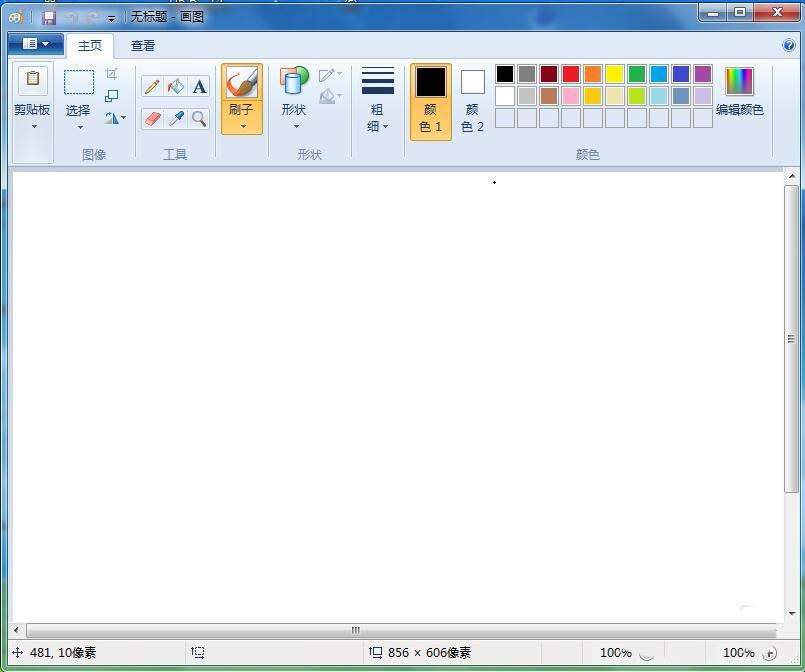Pick the red color swatch
805x672 pixels.
point(571,74)
